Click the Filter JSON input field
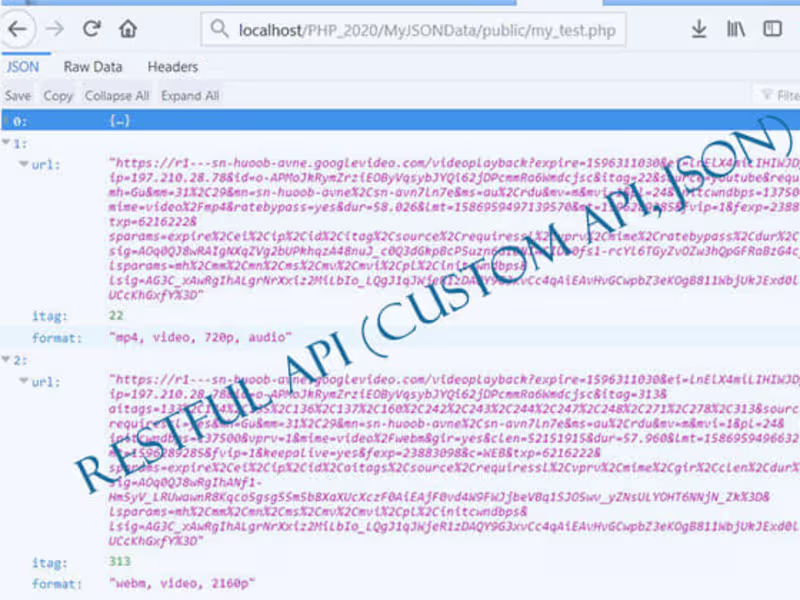 click(778, 95)
